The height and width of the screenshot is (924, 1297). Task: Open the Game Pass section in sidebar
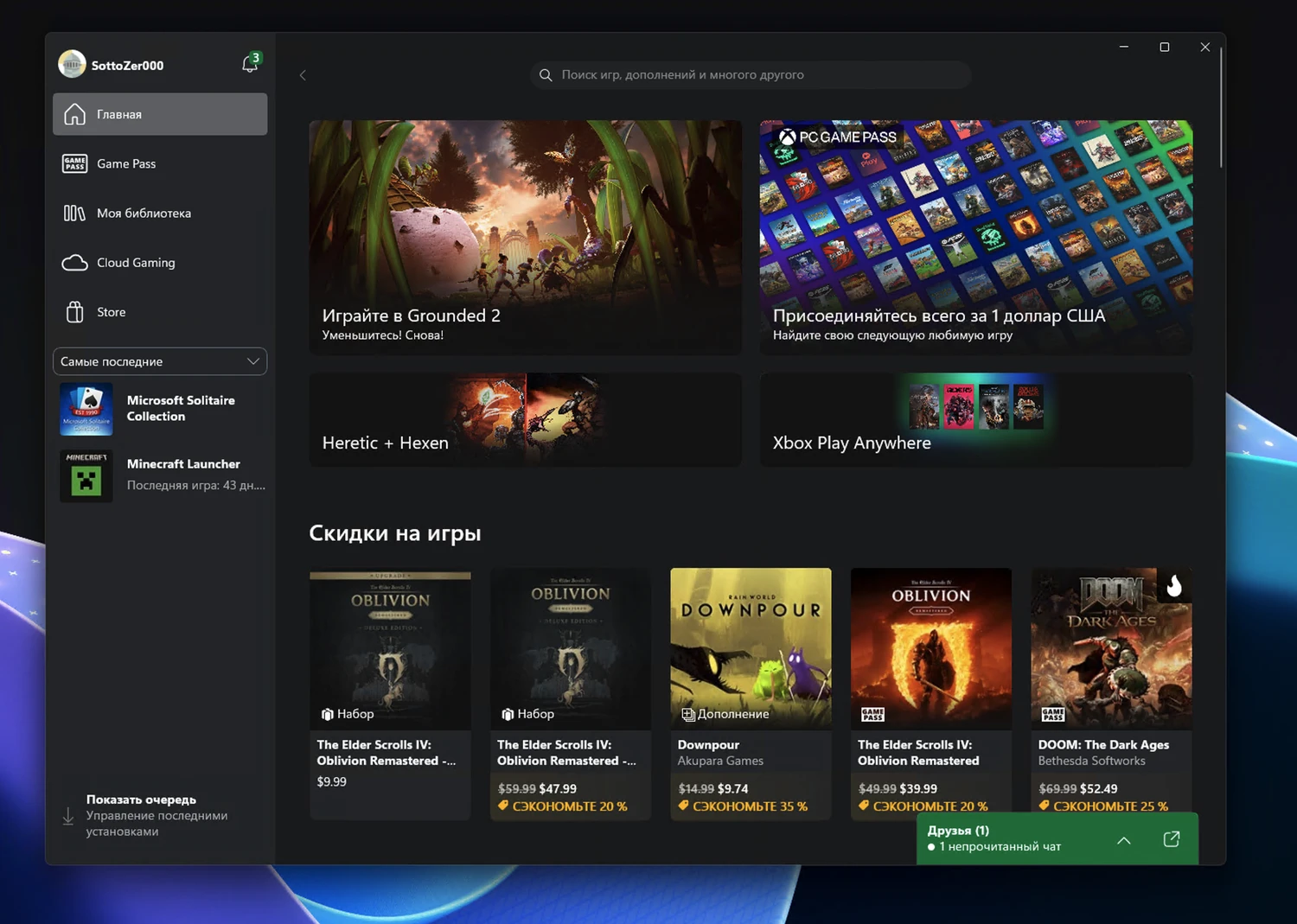[x=125, y=163]
